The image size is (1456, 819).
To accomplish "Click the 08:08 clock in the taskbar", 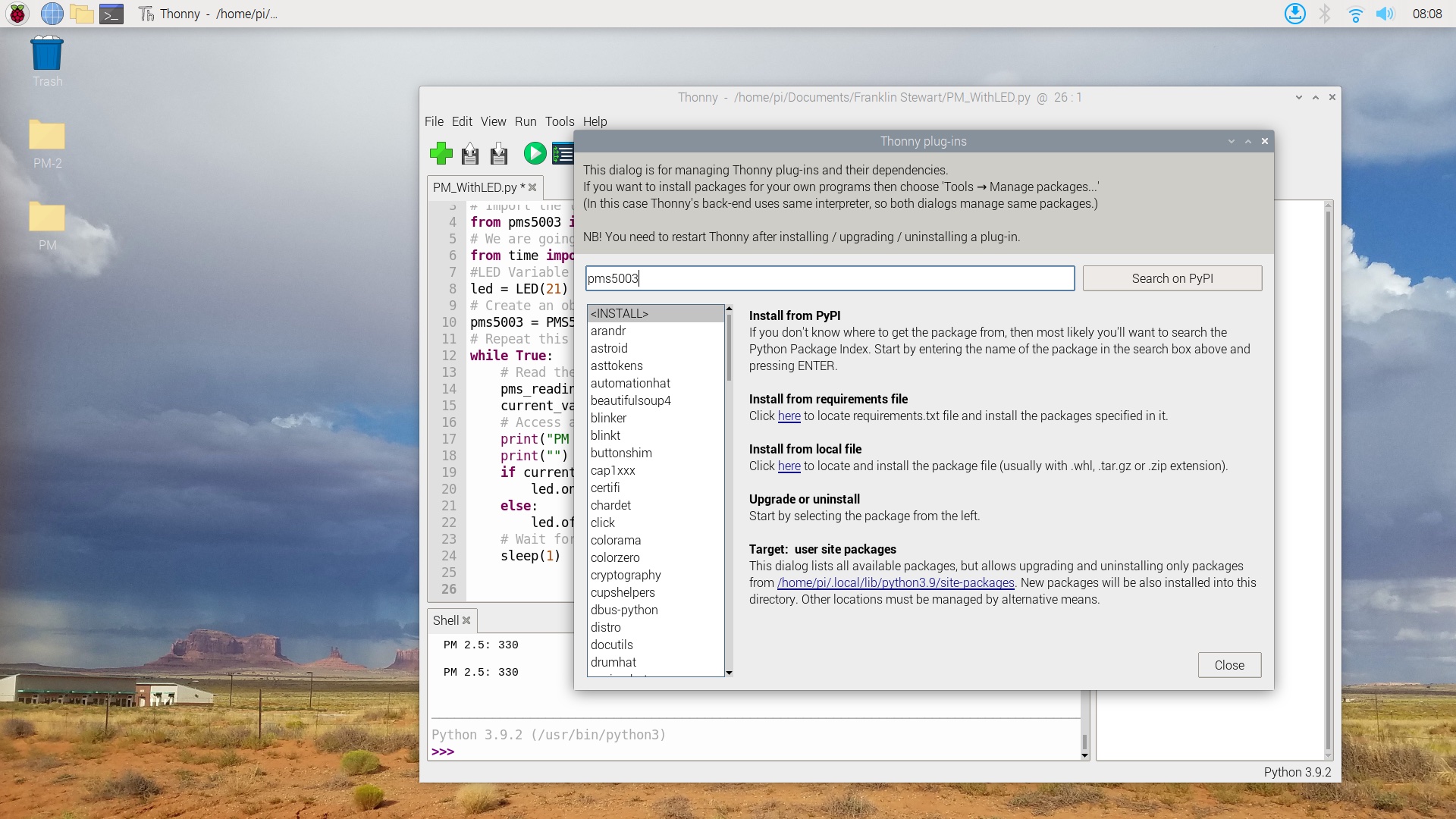I will click(1427, 14).
